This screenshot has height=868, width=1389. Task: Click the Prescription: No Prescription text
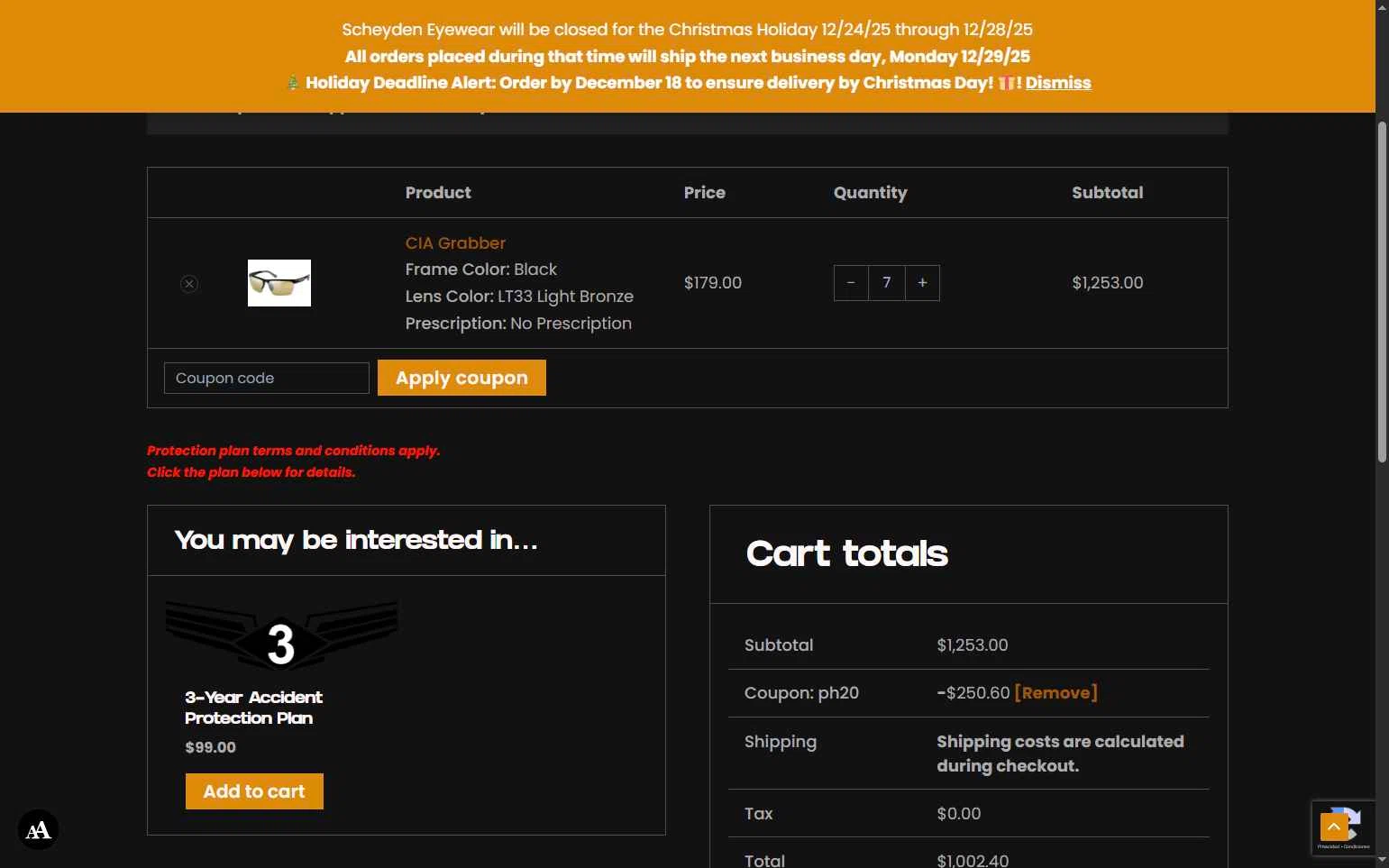(518, 324)
